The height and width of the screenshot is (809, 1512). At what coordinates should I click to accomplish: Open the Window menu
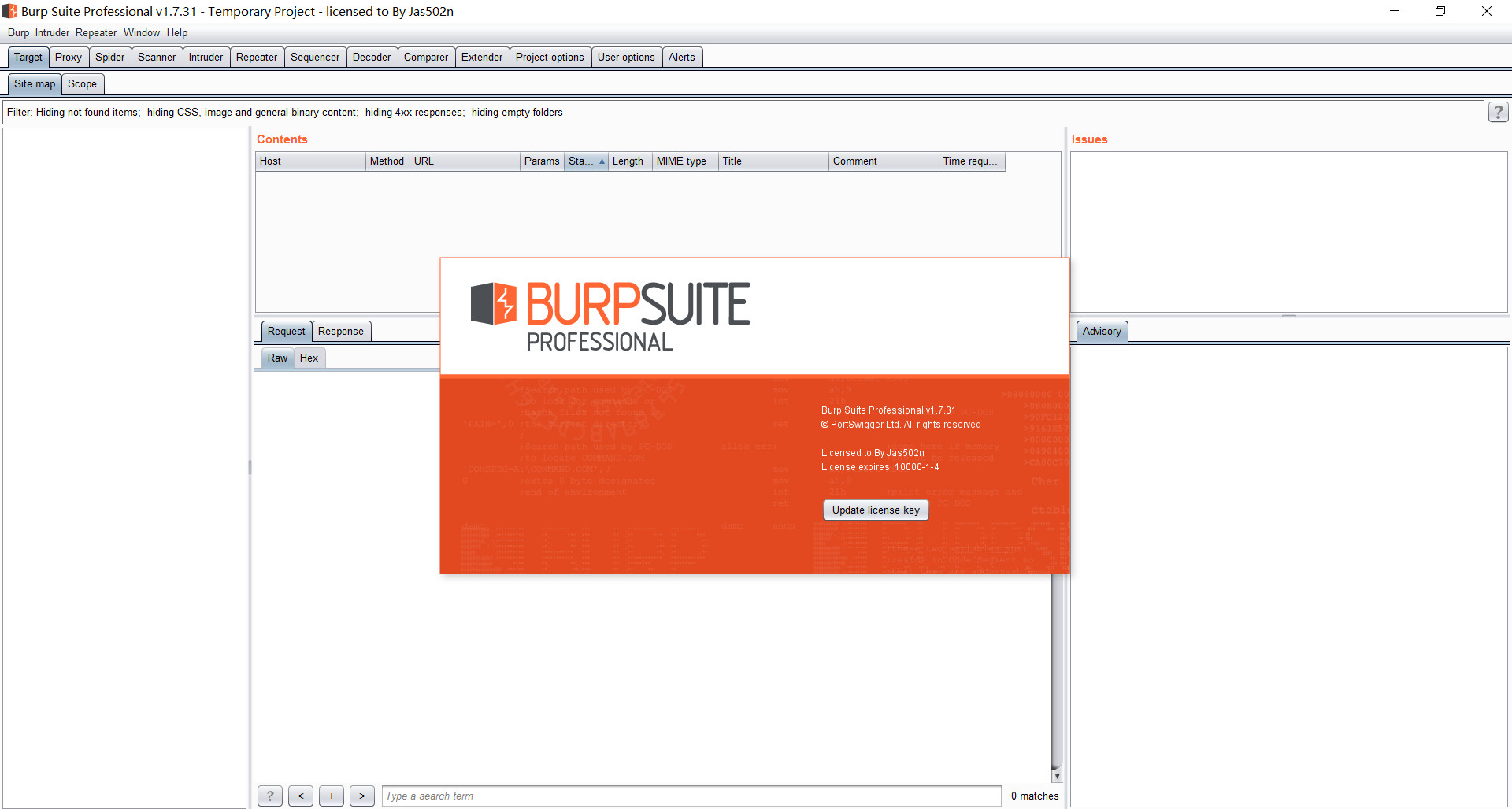[142, 33]
